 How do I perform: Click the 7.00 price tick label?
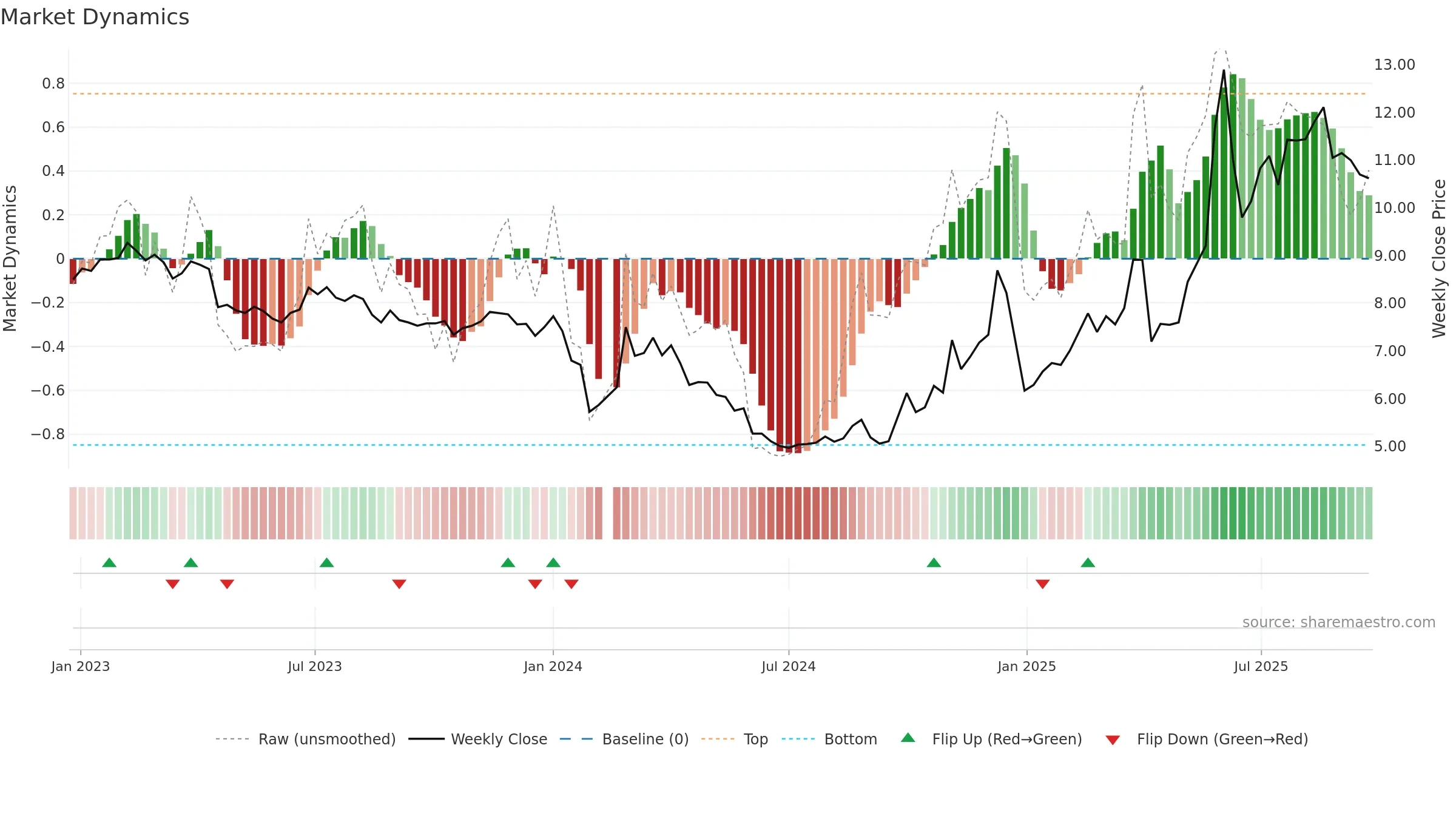pos(1390,351)
